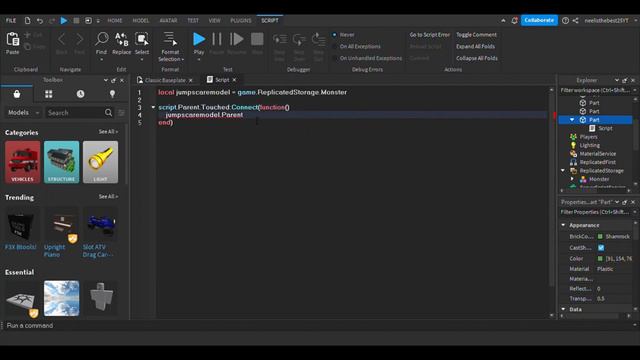Viewport: 640px width, 360px height.
Task: Click Collapse All Folds action
Action: tap(477, 58)
